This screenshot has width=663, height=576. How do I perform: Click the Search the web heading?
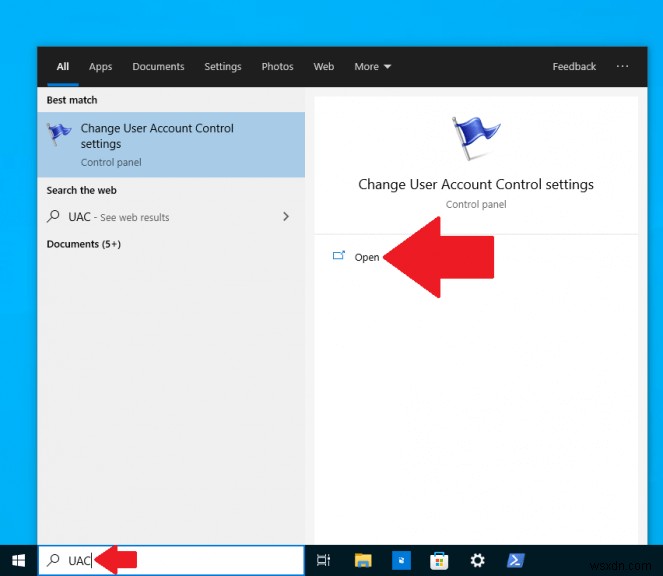(81, 190)
